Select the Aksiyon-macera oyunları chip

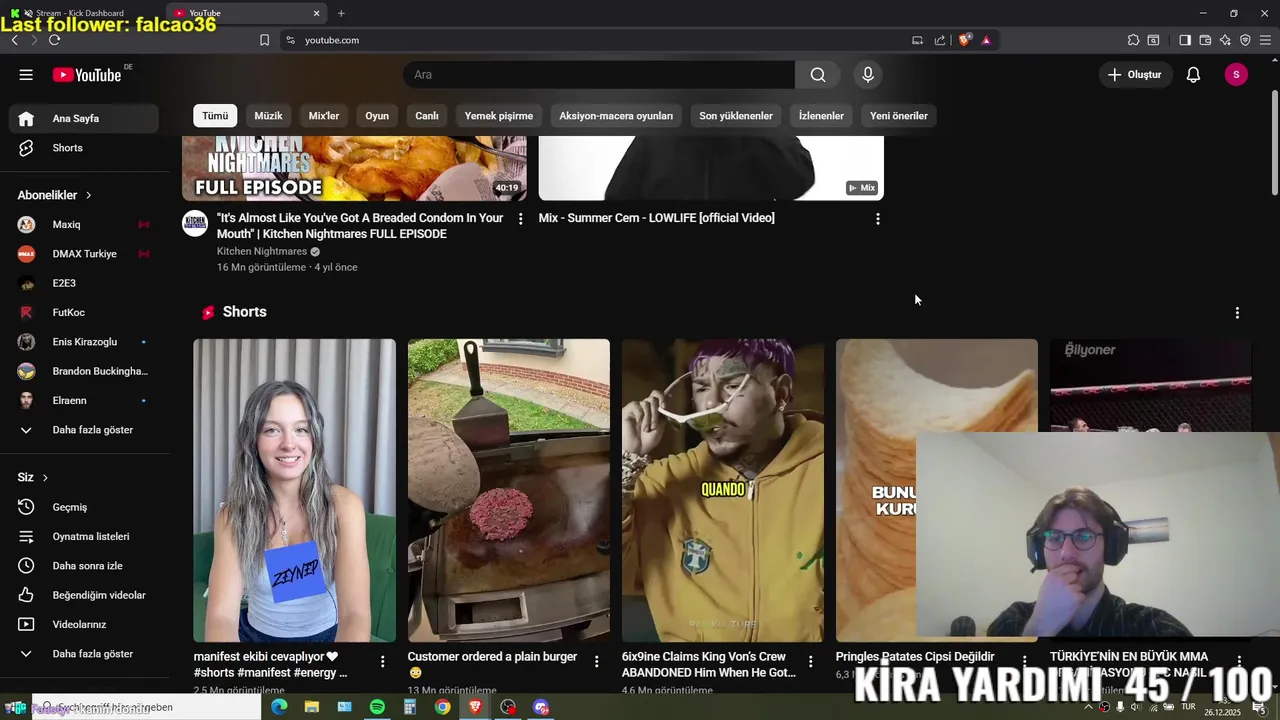point(616,116)
